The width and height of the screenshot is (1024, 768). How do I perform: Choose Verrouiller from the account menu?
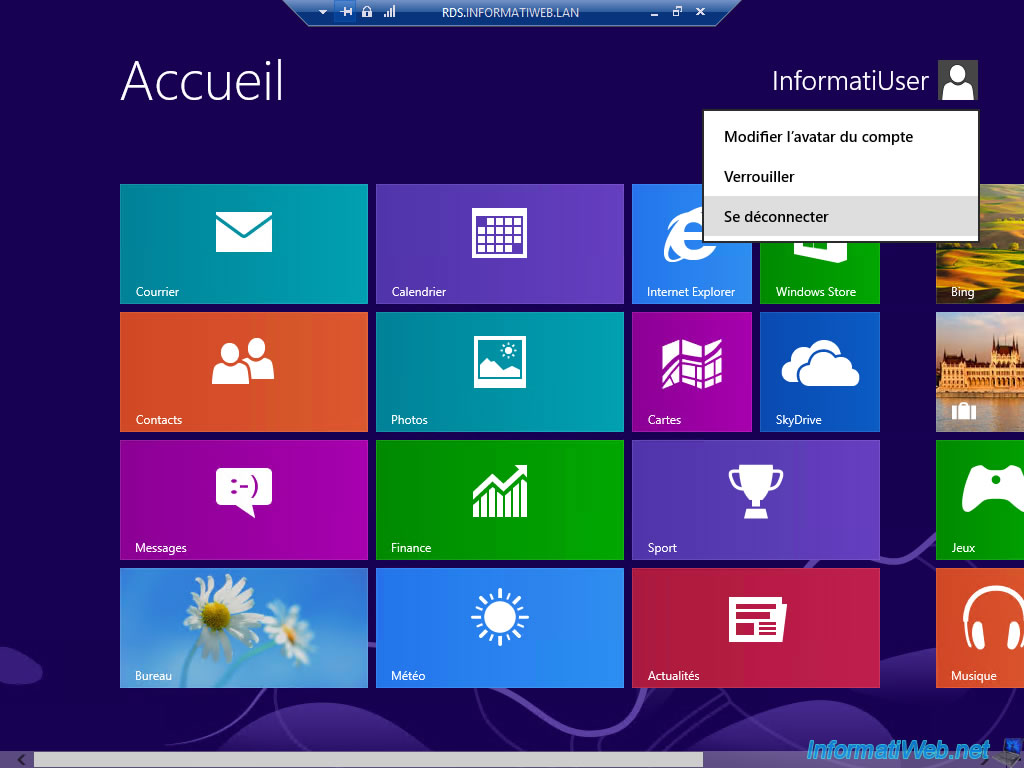click(840, 177)
